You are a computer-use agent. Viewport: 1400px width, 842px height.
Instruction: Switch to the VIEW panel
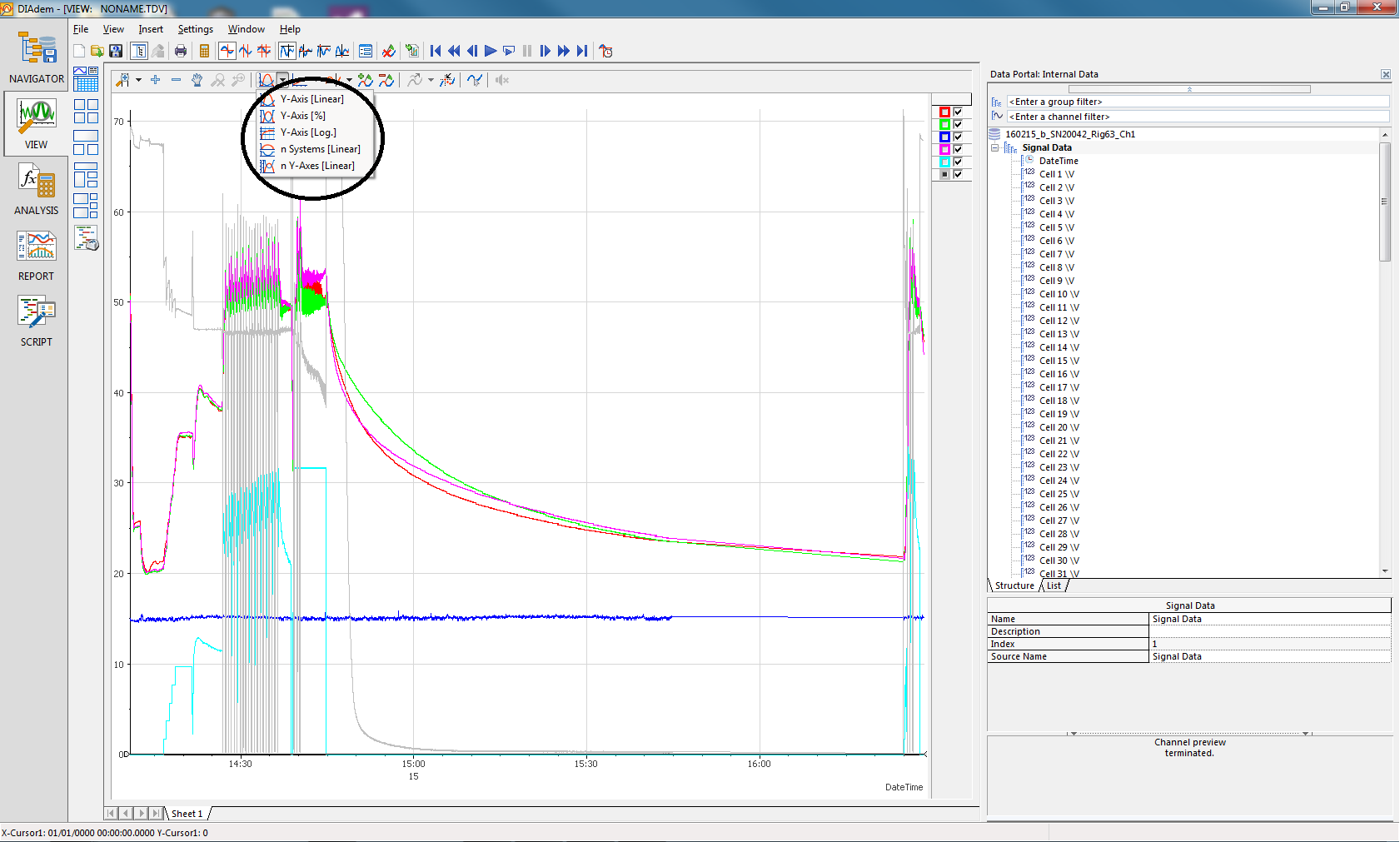click(x=36, y=122)
